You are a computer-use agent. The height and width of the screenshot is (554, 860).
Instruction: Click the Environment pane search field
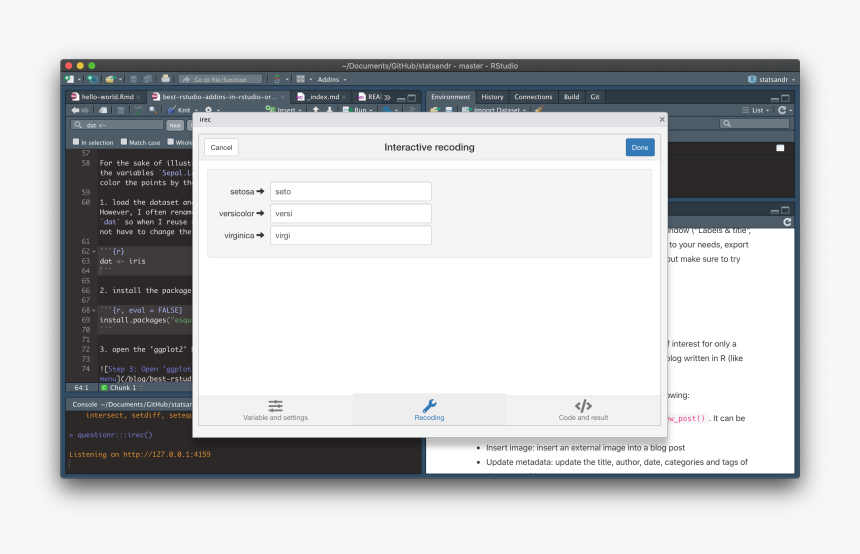(x=755, y=124)
